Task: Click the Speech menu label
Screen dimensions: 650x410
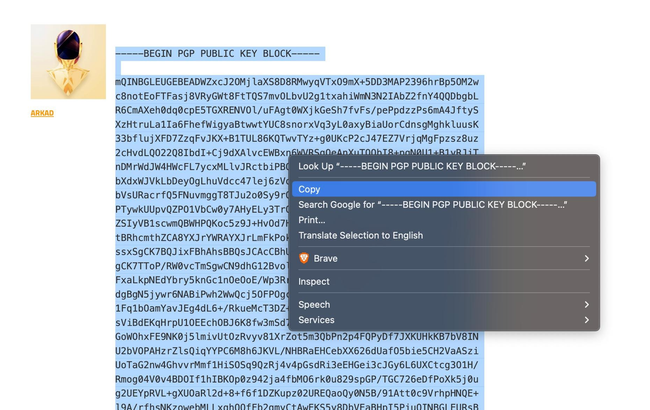Action: [x=314, y=304]
